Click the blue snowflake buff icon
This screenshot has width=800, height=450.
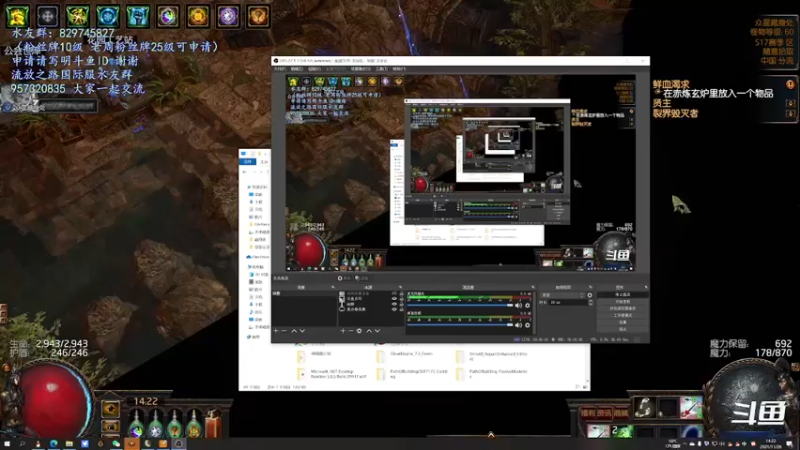click(x=108, y=16)
